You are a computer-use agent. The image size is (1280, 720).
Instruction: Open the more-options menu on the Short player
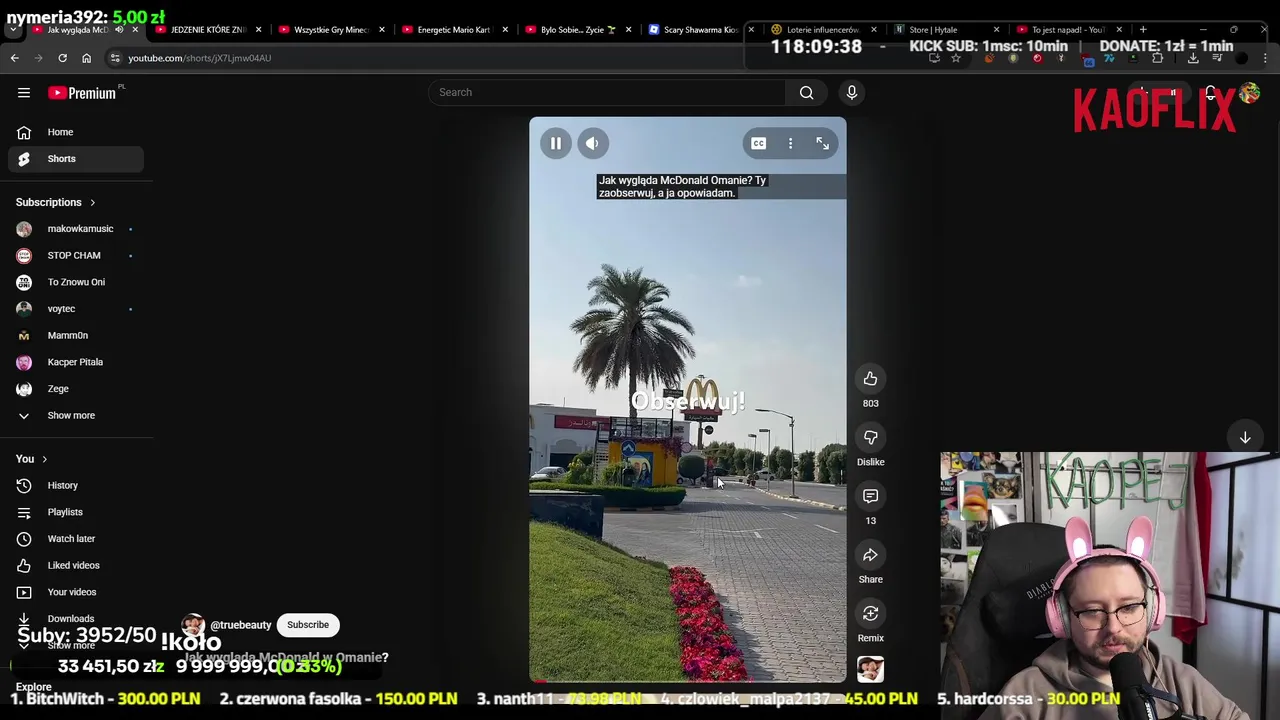pyautogui.click(x=790, y=144)
